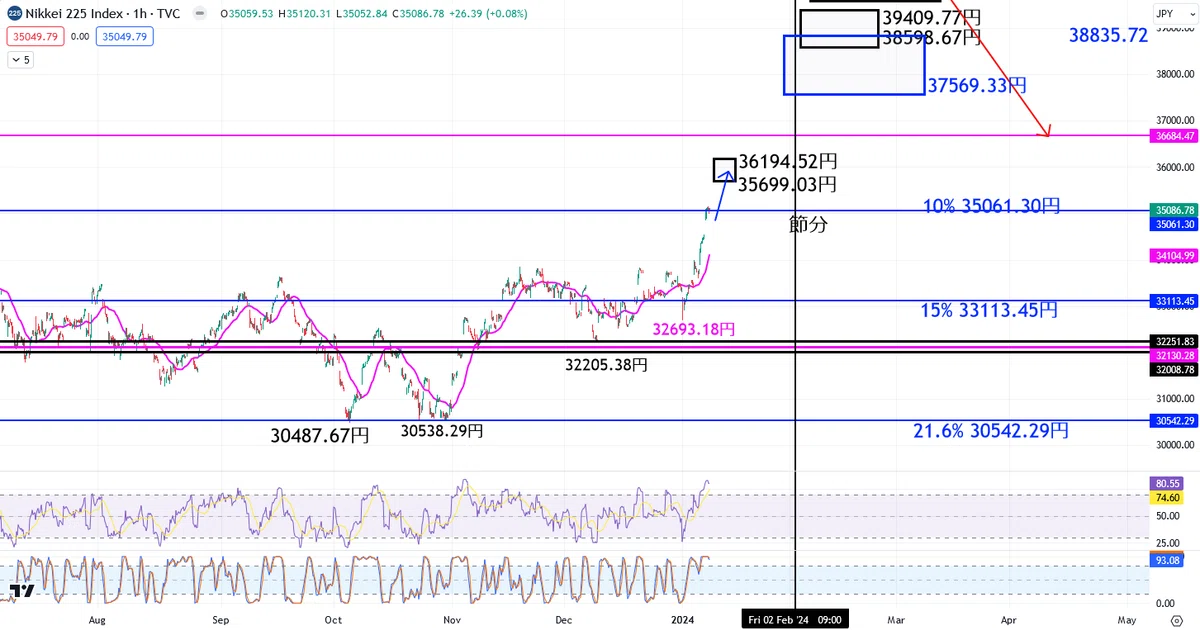The image size is (1200, 630).
Task: Select the 30487.67円 low label
Action: pyautogui.click(x=320, y=435)
